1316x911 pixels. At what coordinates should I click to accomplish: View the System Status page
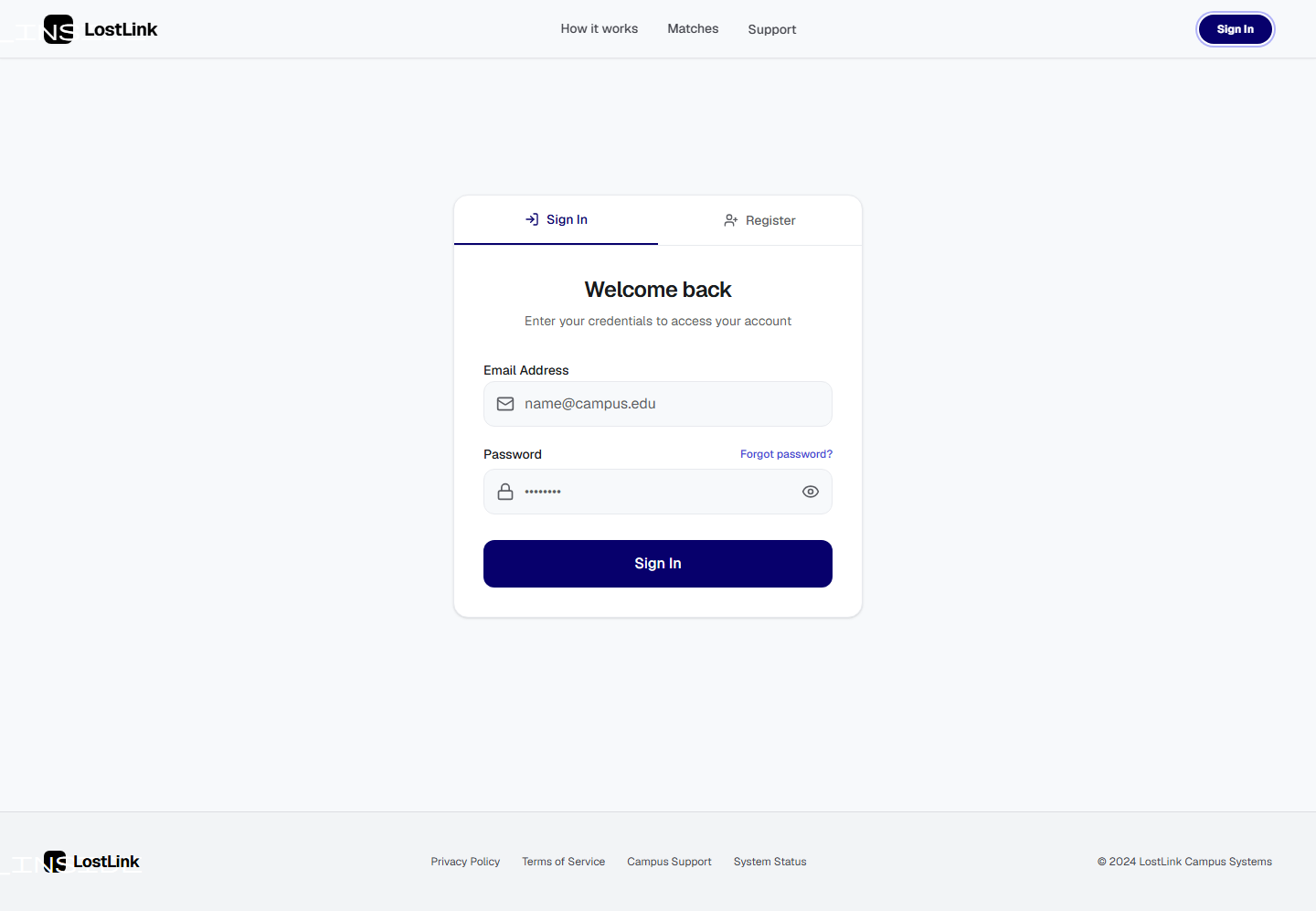click(x=769, y=862)
